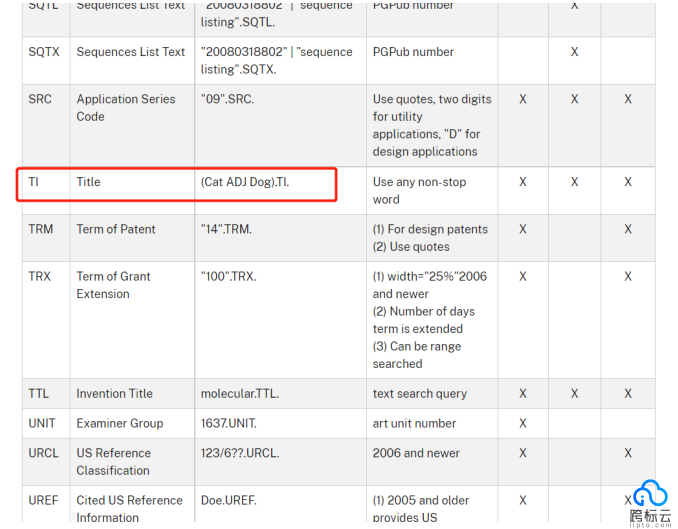Click the "100".TRX. example
The width and height of the screenshot is (678, 529).
(229, 276)
